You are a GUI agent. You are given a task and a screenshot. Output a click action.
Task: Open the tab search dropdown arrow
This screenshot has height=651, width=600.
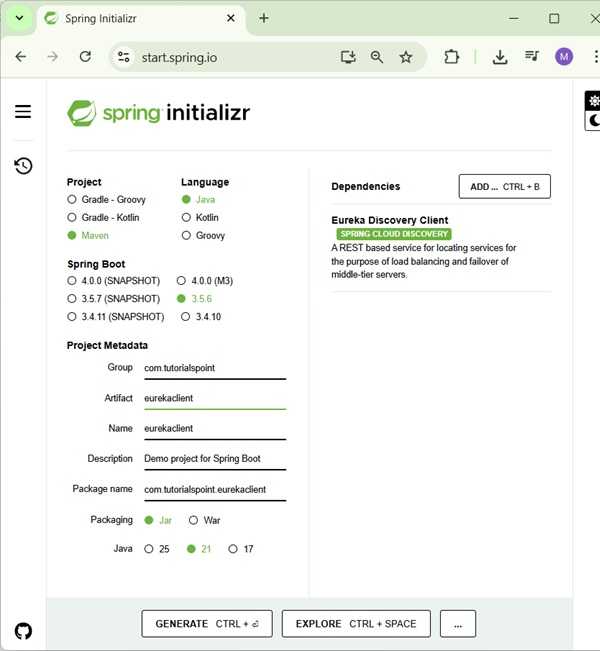point(19,18)
